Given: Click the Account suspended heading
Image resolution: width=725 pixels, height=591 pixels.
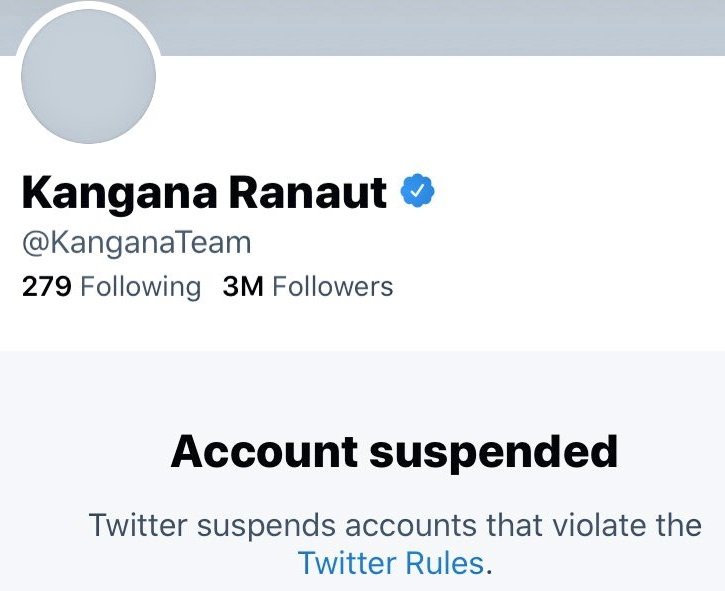Looking at the screenshot, I should 394,453.
